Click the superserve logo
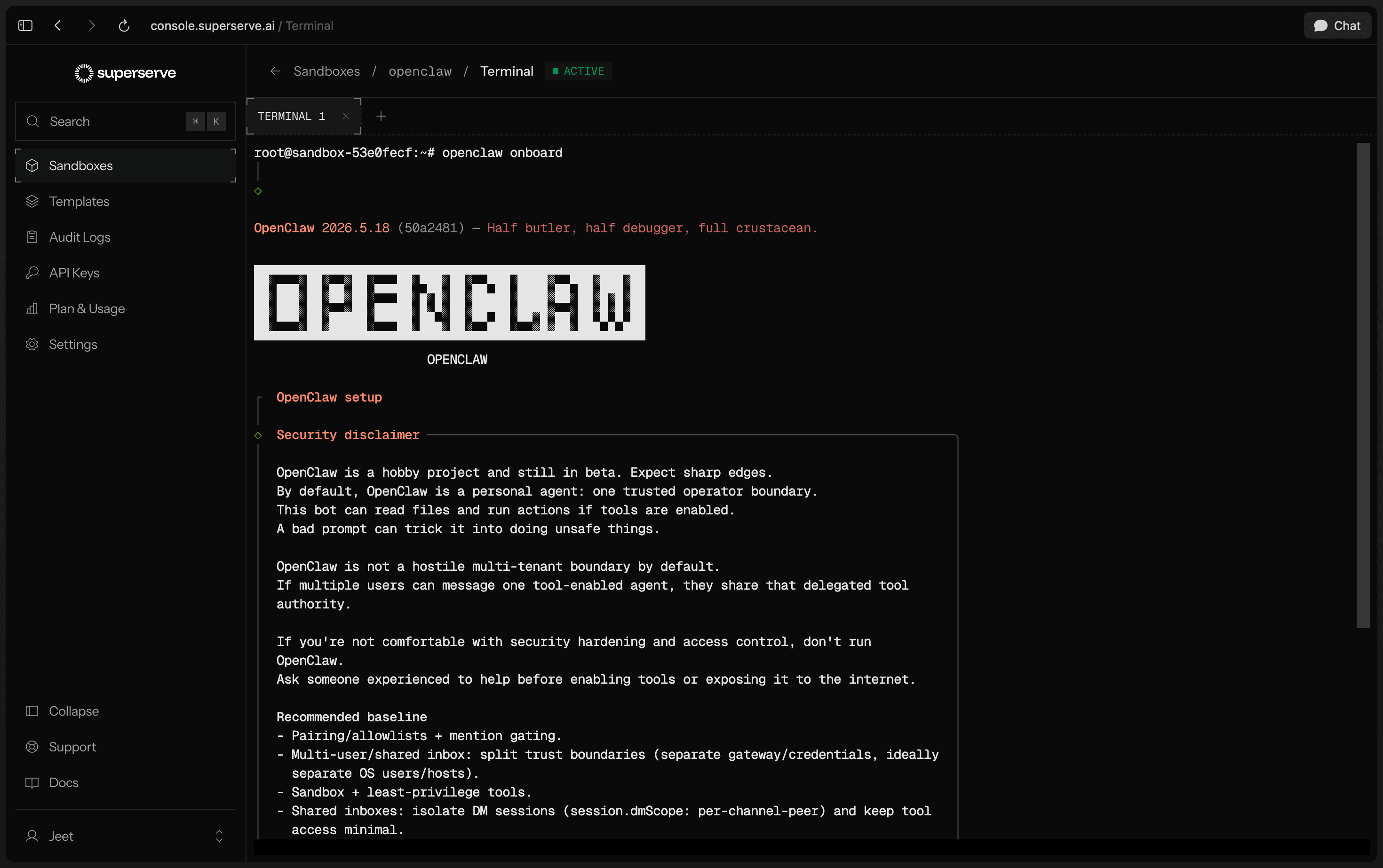 point(125,73)
